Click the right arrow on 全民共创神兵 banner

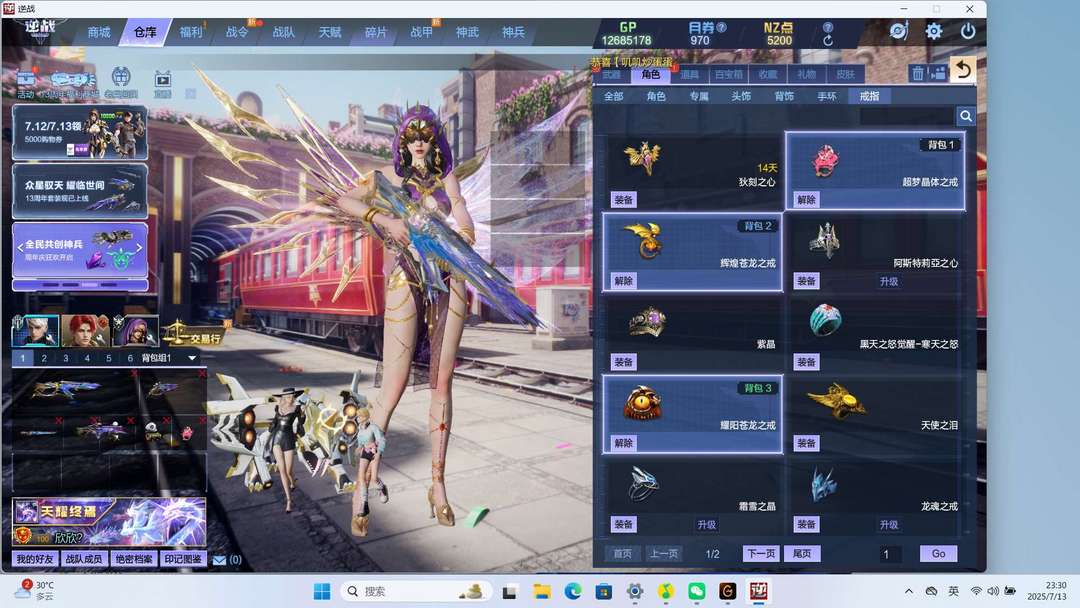pos(139,247)
